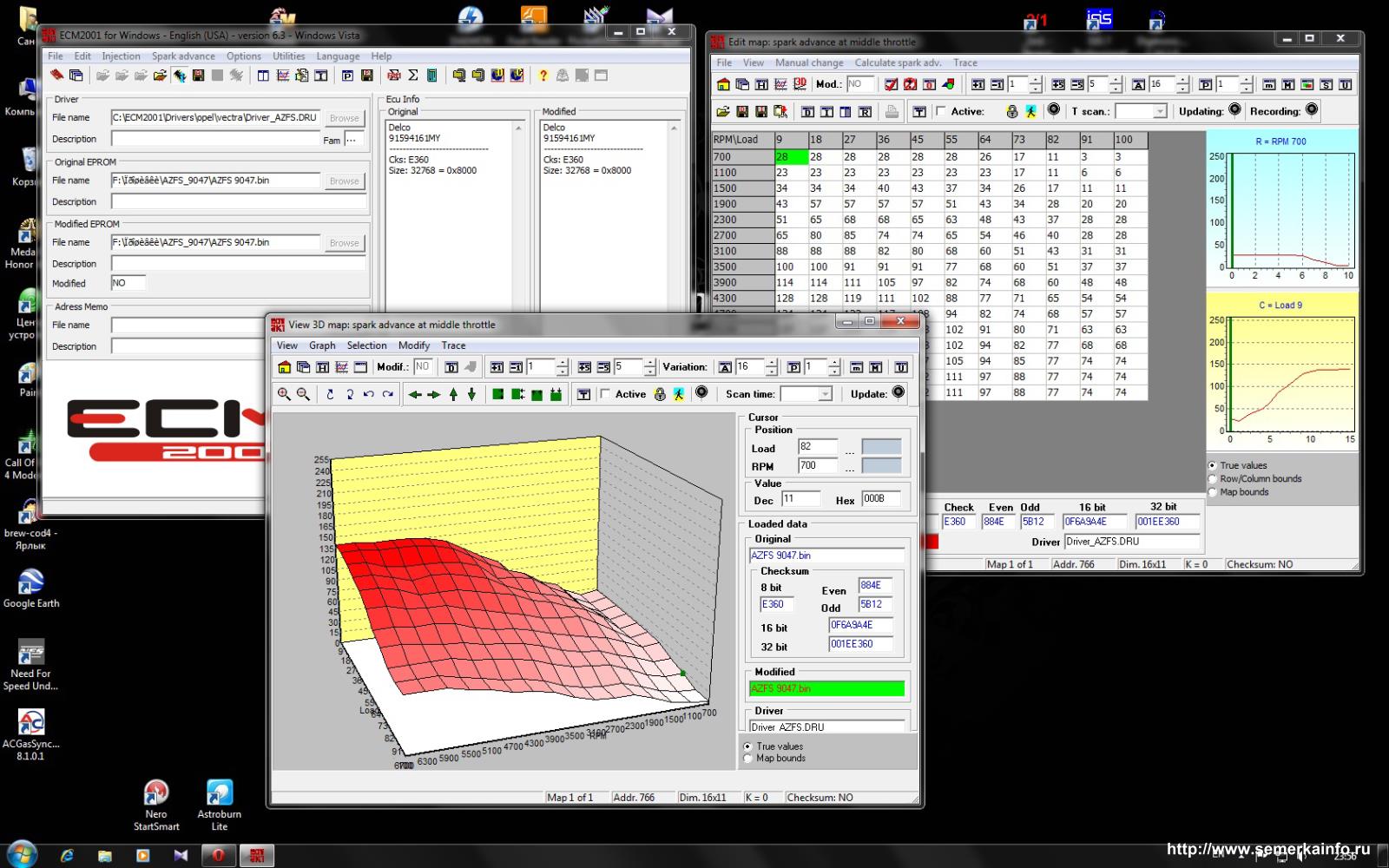
Task: Click the yellow question mark help icon
Action: [x=543, y=76]
